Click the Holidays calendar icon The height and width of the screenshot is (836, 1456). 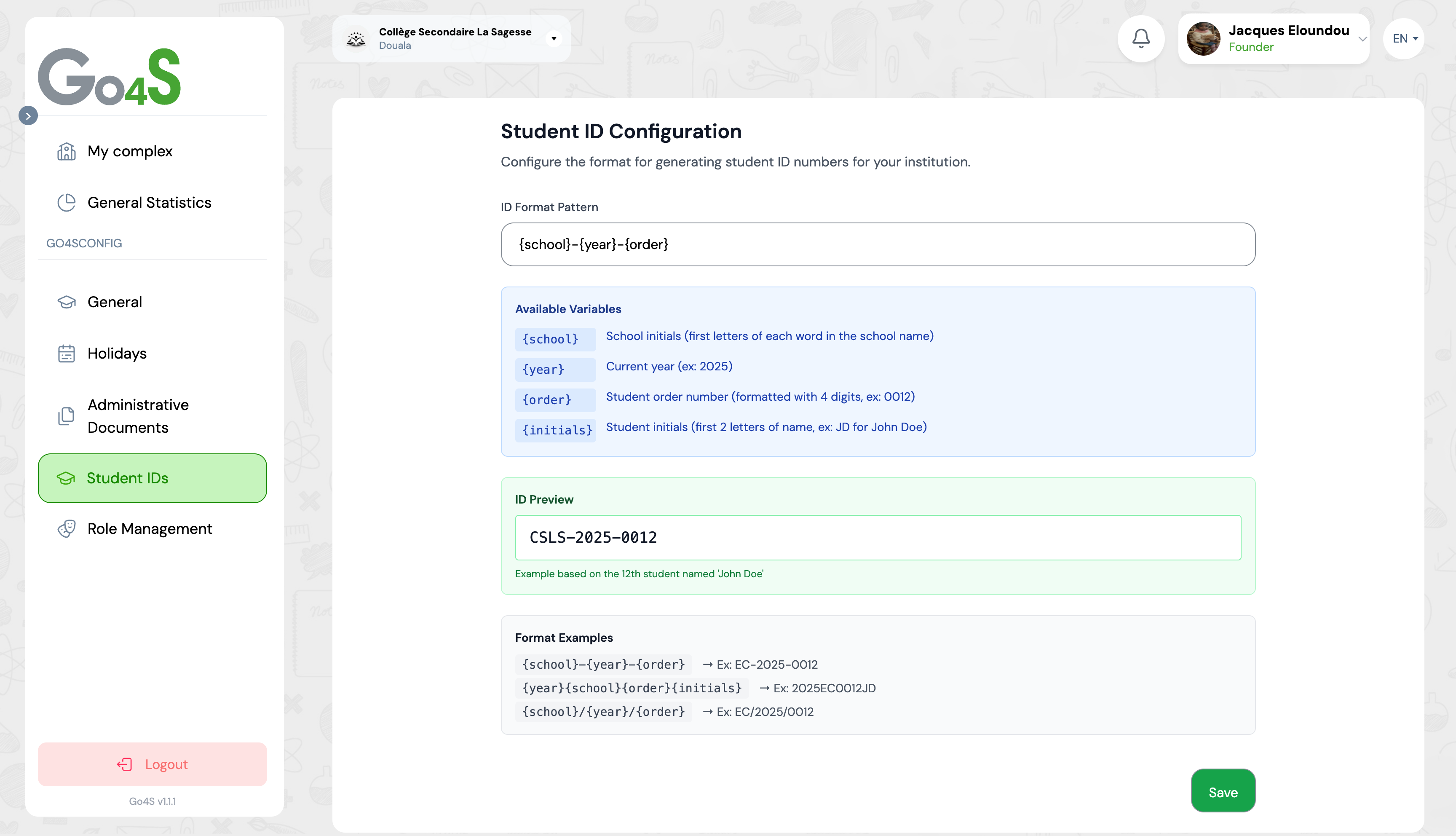[67, 354]
